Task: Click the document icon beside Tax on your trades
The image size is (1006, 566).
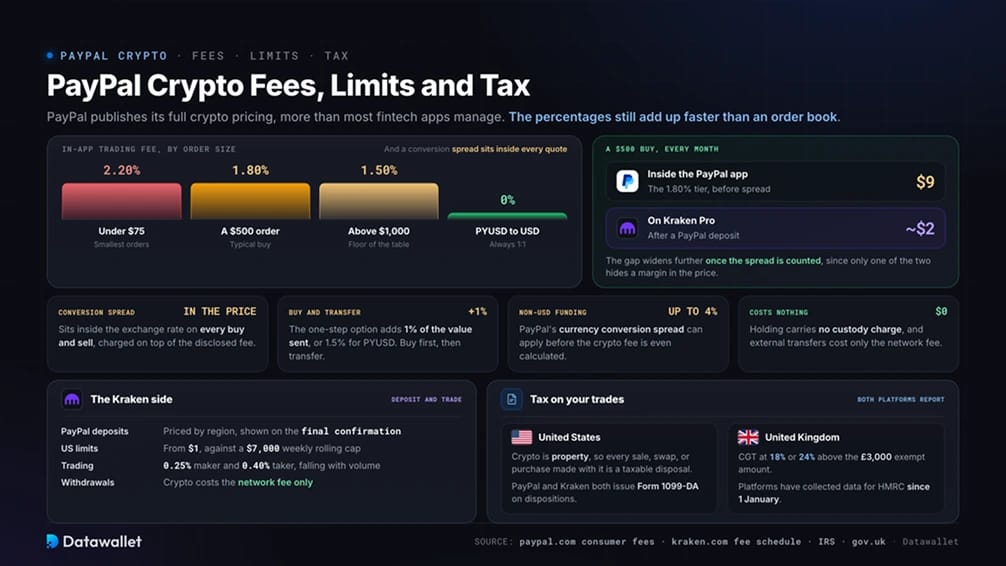Action: 511,399
